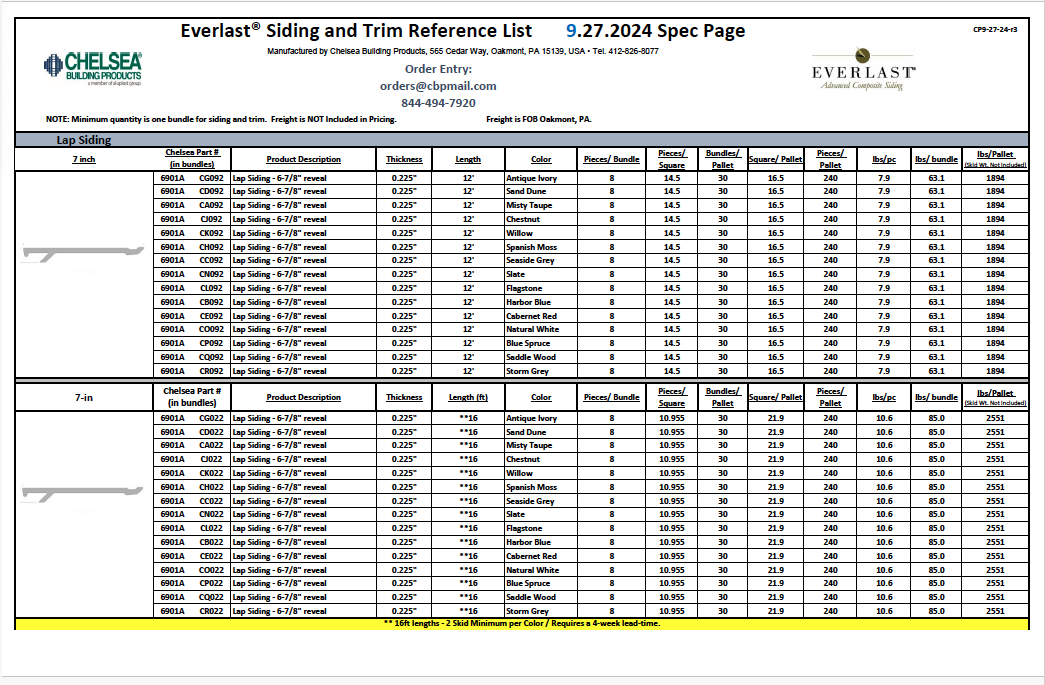1045x685 pixels.
Task: Click part number 6901A CE092
Action: coord(192,316)
